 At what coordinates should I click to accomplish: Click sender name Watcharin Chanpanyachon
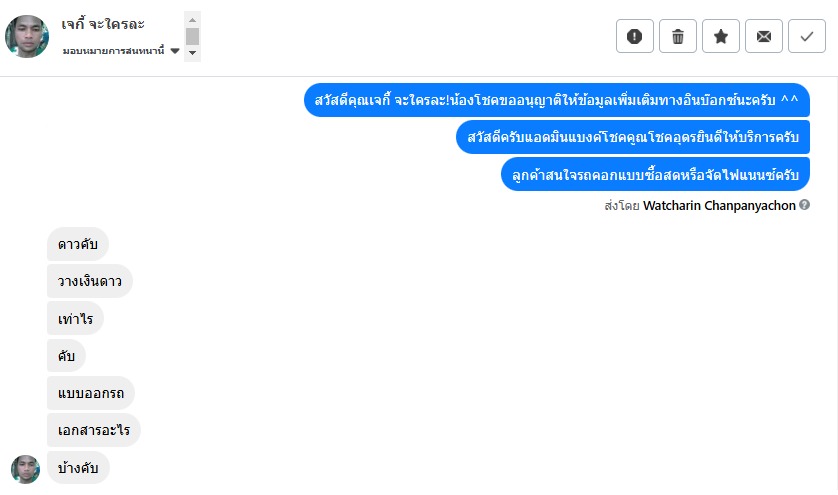[719, 205]
